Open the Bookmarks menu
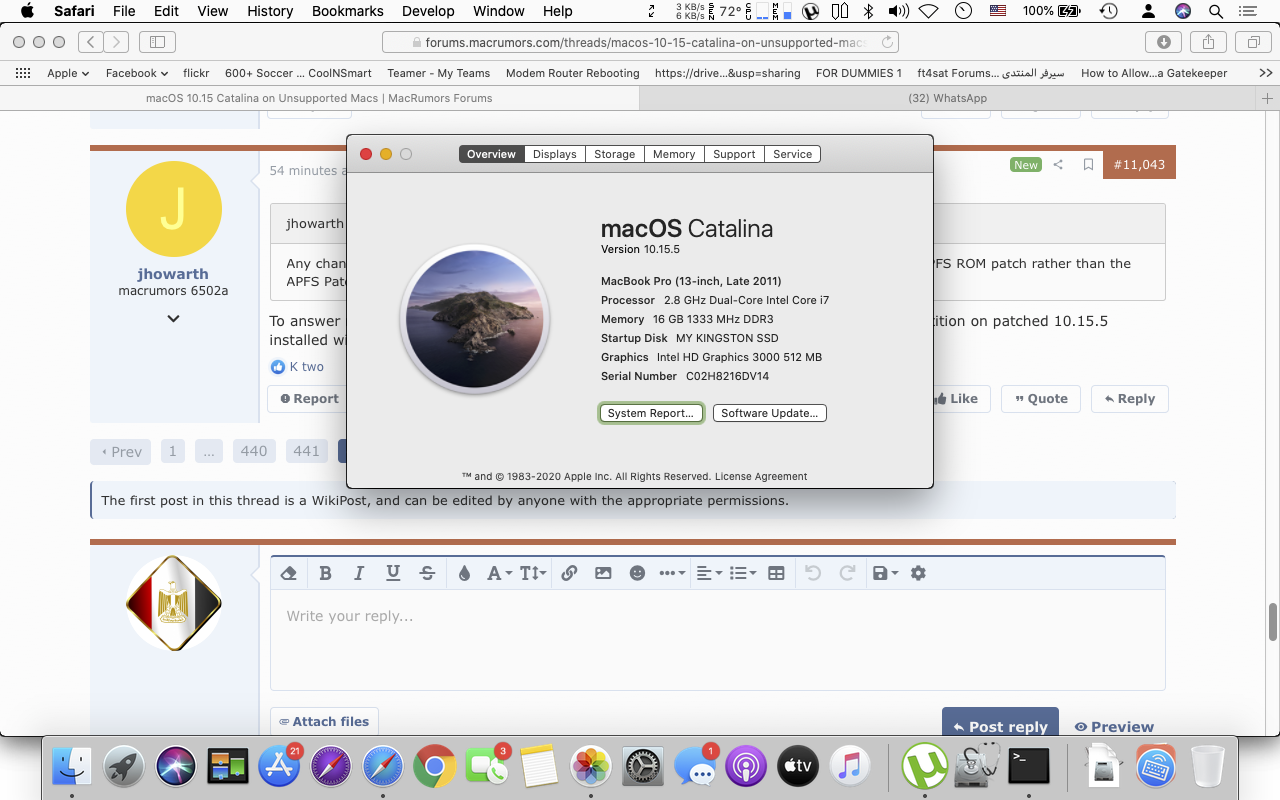This screenshot has height=800, width=1280. coord(347,11)
